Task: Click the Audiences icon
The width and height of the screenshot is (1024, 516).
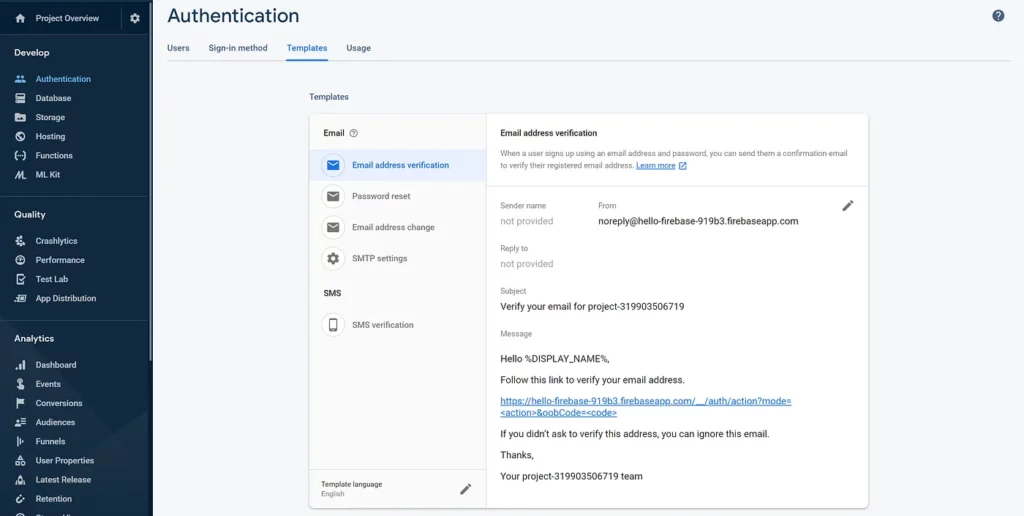Action: (x=20, y=423)
